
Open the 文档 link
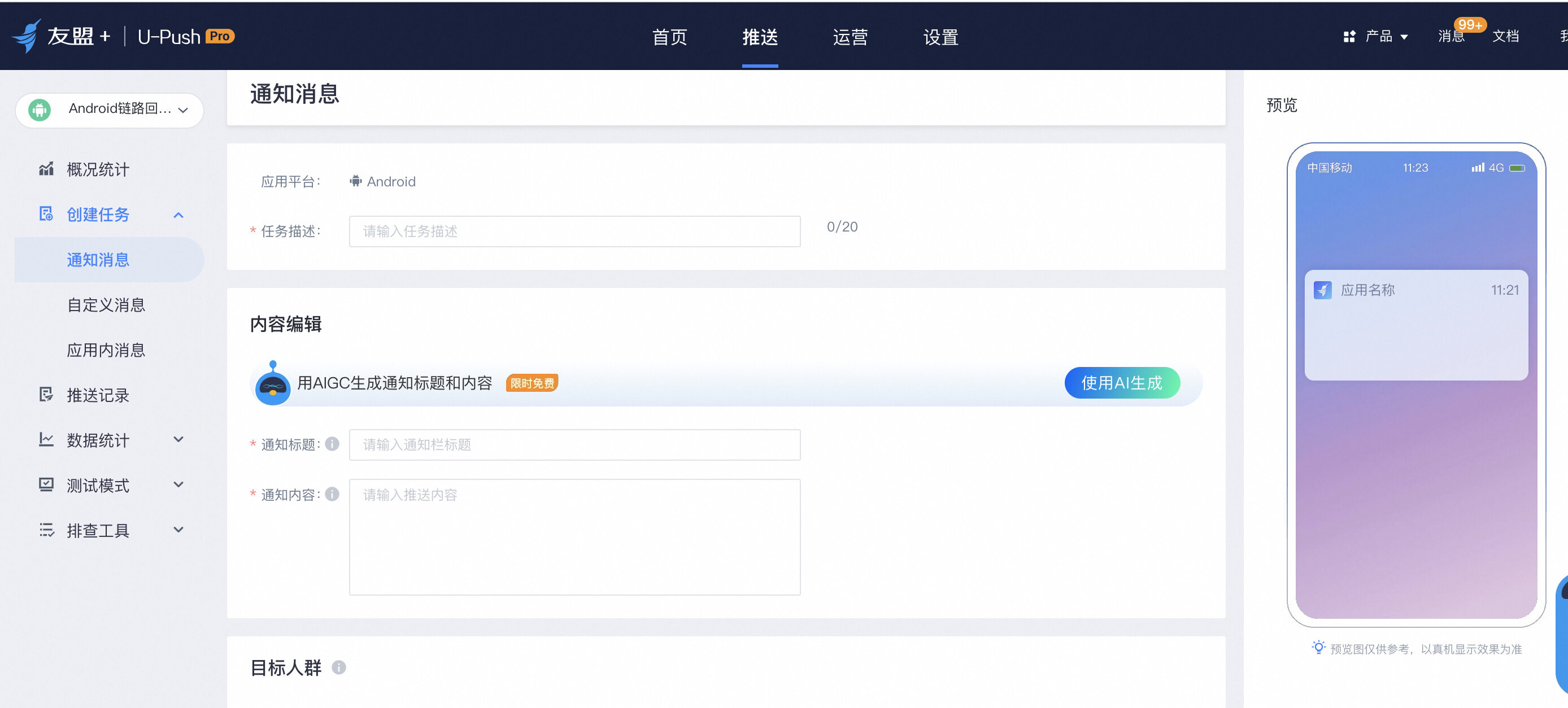[1505, 37]
